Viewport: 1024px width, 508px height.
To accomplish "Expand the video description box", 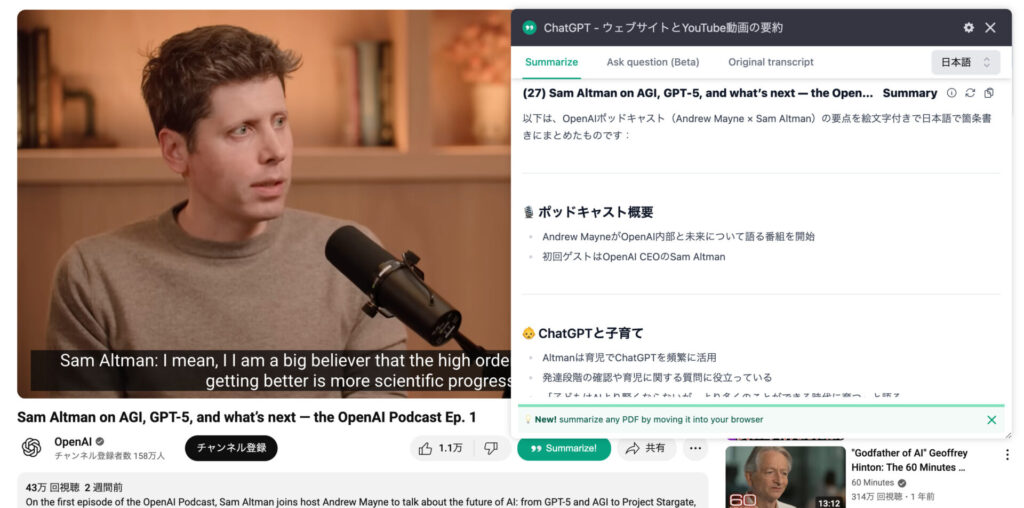I will point(362,491).
